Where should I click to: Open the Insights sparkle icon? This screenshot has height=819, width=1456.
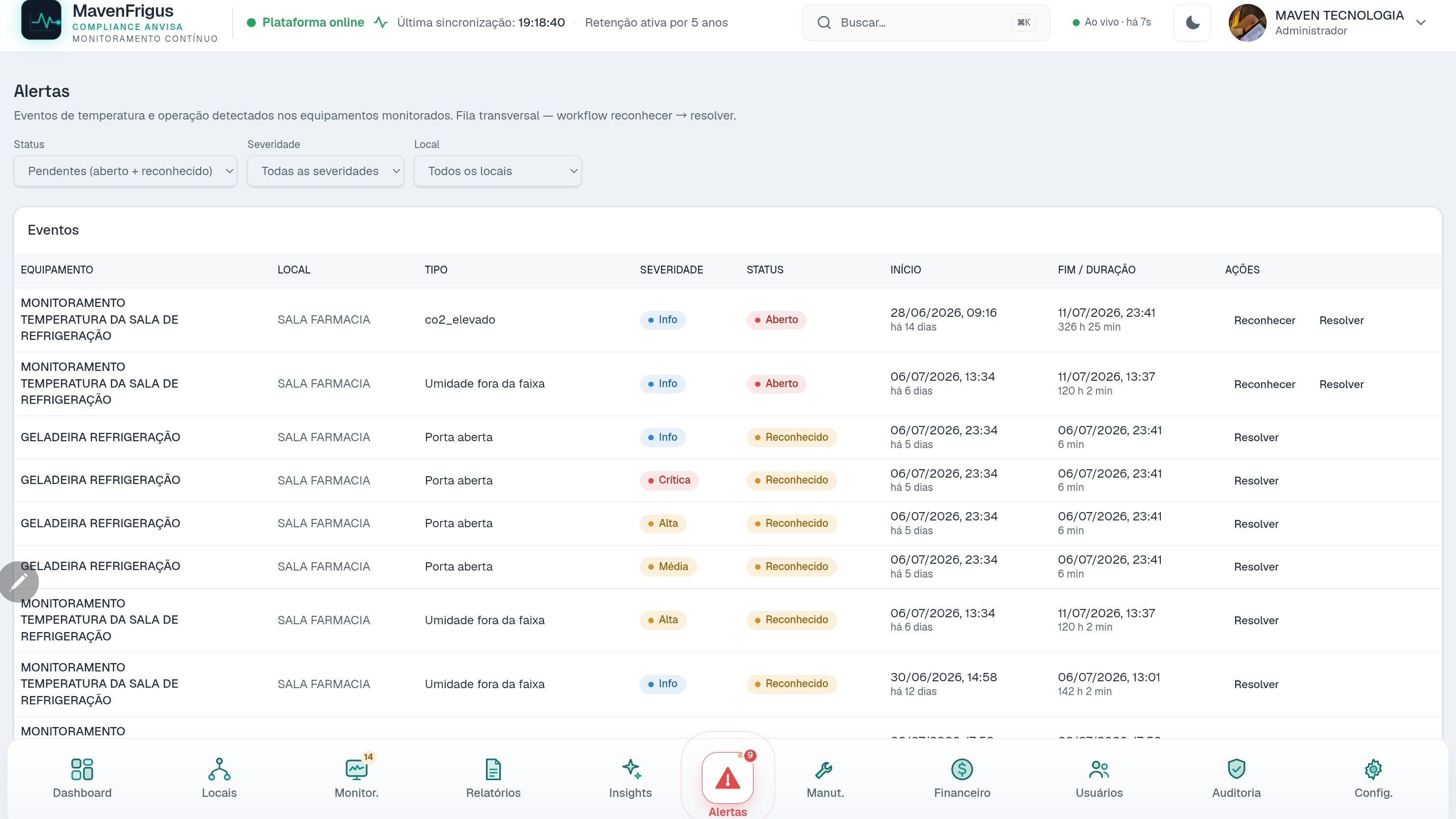click(631, 769)
